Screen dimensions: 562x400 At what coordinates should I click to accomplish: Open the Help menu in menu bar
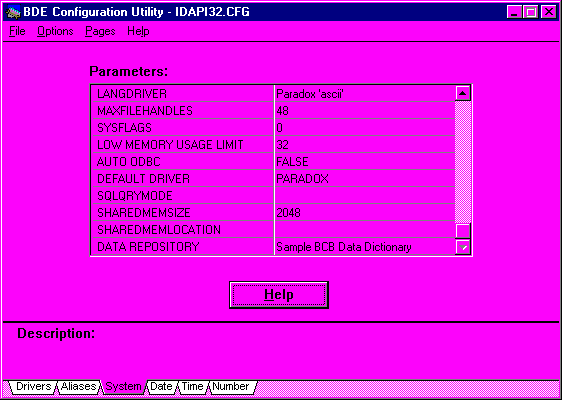point(138,32)
